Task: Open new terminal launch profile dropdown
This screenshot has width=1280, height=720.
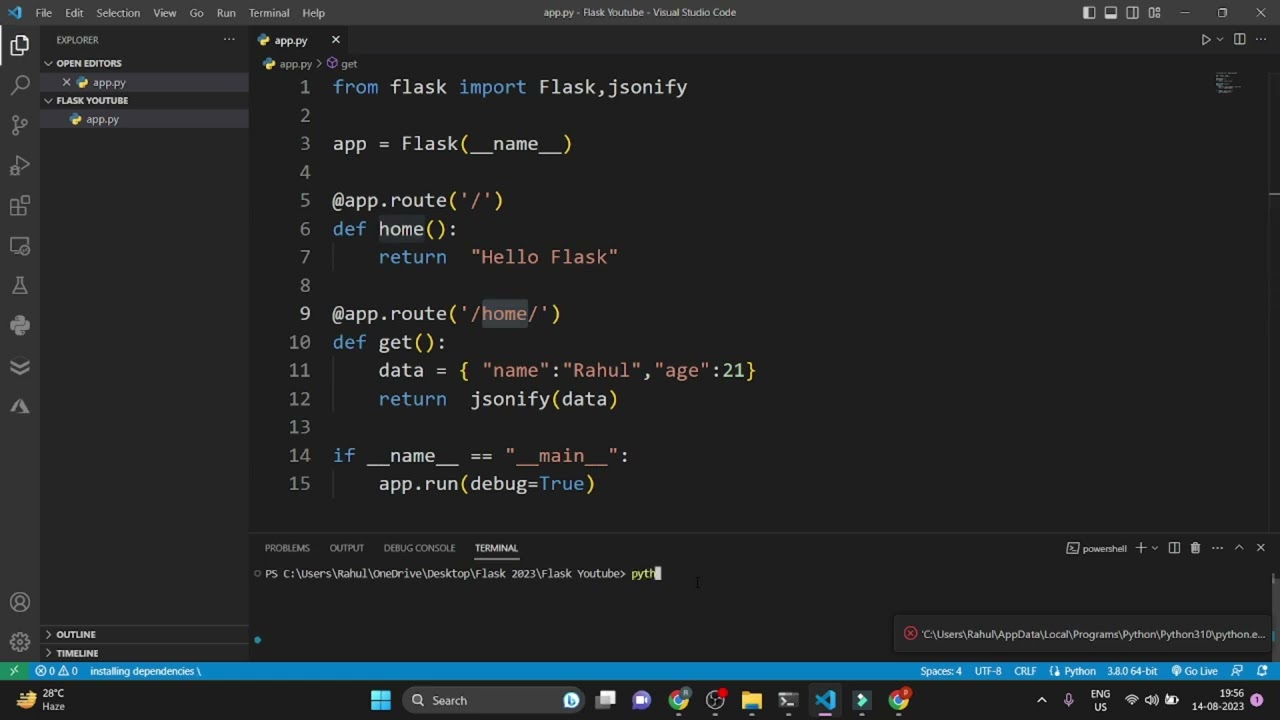Action: coord(1155,548)
